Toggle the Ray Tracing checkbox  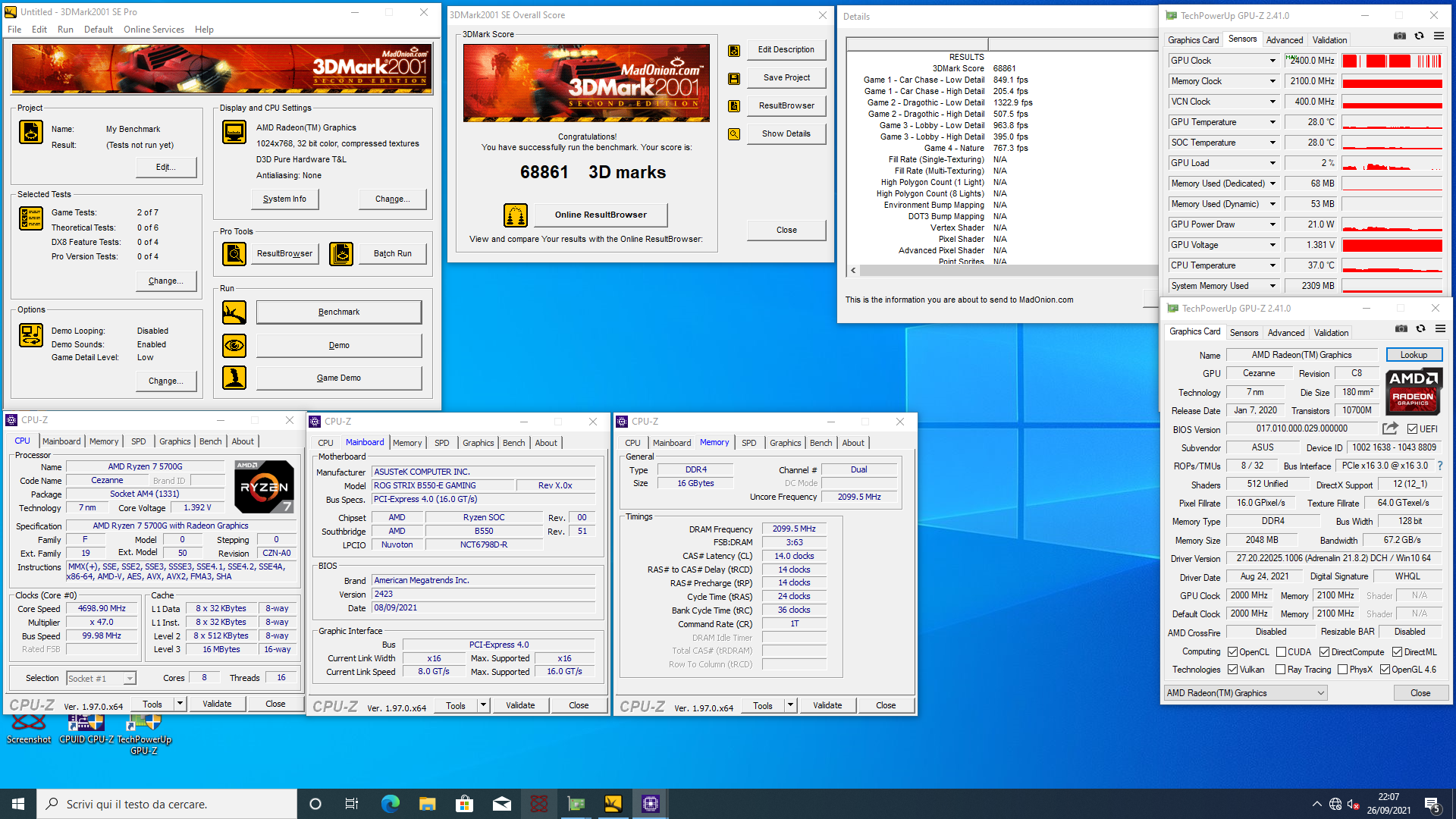[1280, 670]
